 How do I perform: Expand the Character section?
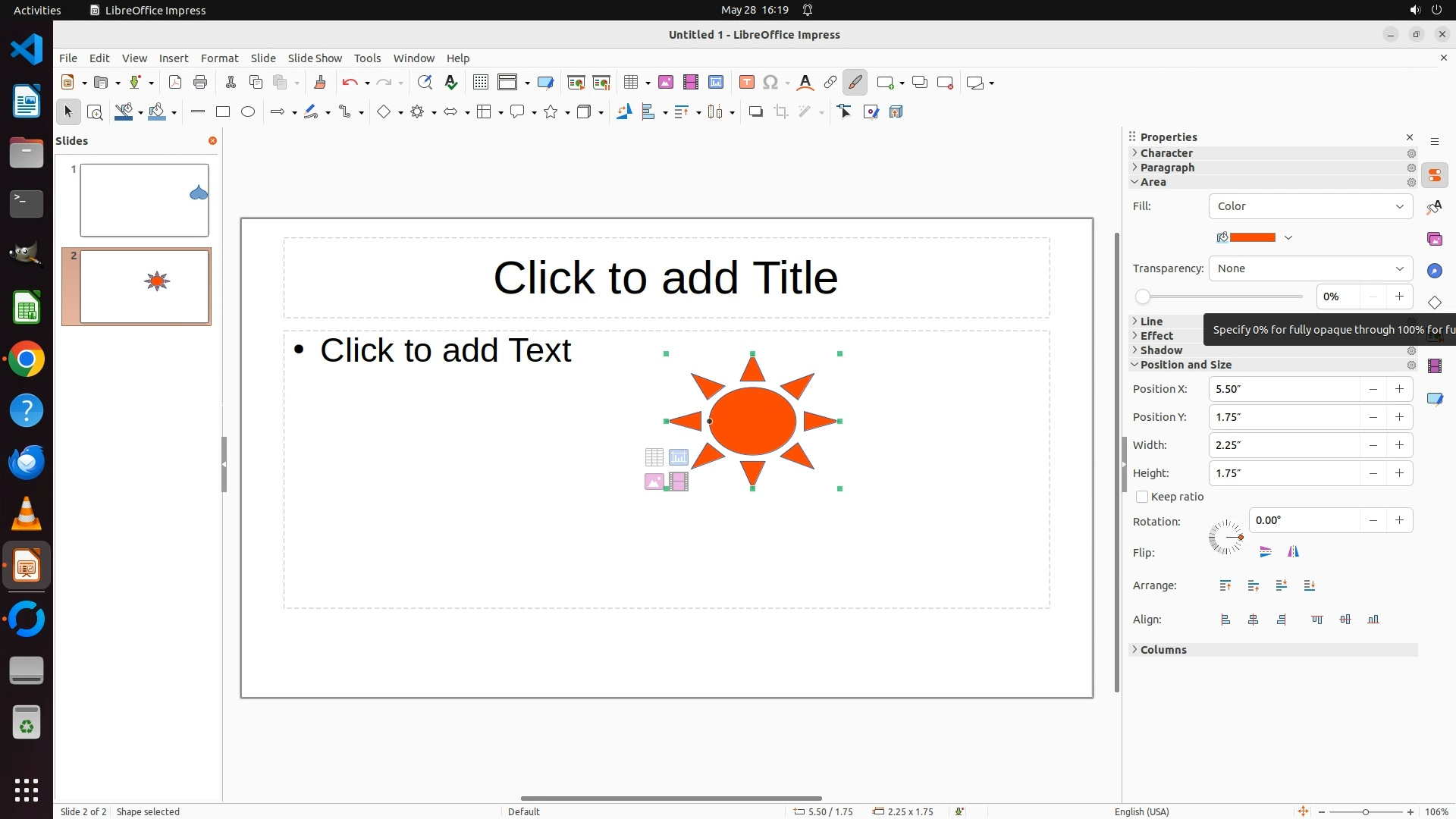[x=1166, y=153]
